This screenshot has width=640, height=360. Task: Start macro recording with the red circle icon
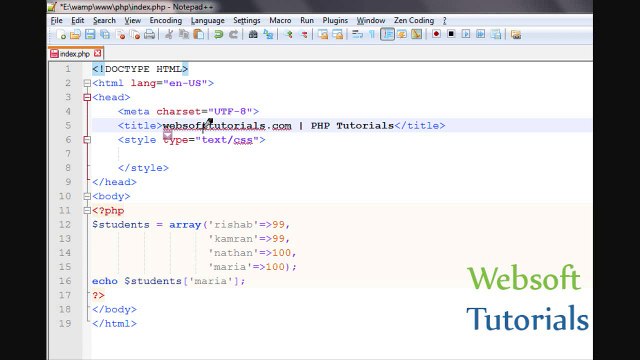tap(436, 34)
